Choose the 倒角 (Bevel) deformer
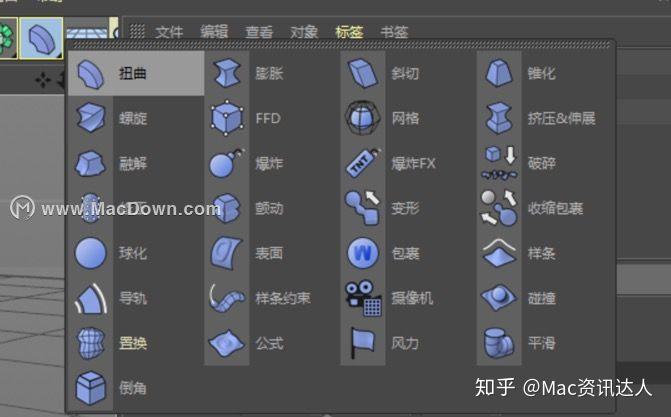Image resolution: width=671 pixels, height=417 pixels. [x=136, y=388]
